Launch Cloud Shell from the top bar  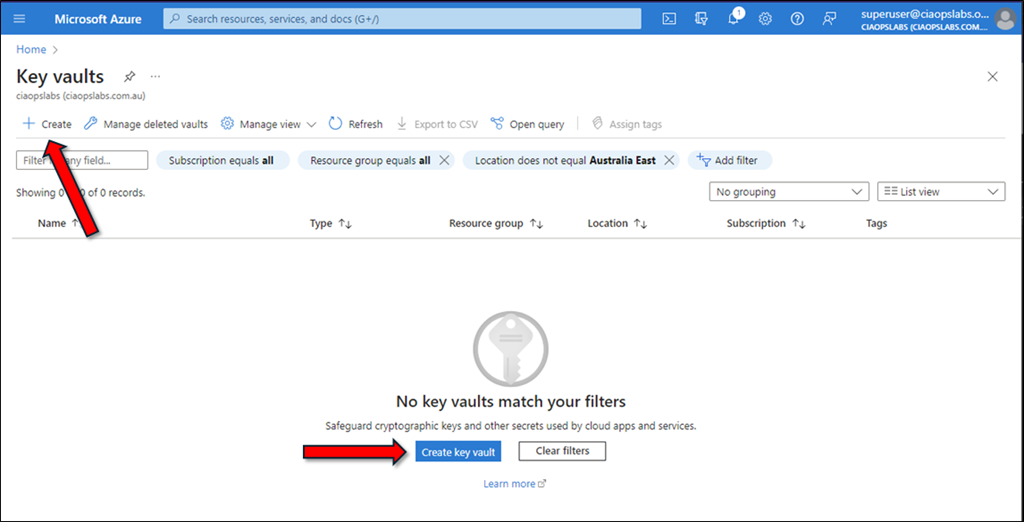coord(670,19)
